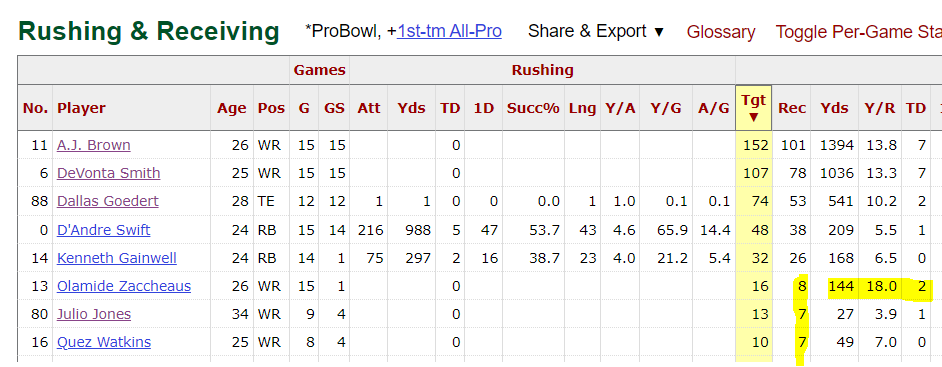
Task: Open D'Andre Swift player page
Action: (x=103, y=229)
